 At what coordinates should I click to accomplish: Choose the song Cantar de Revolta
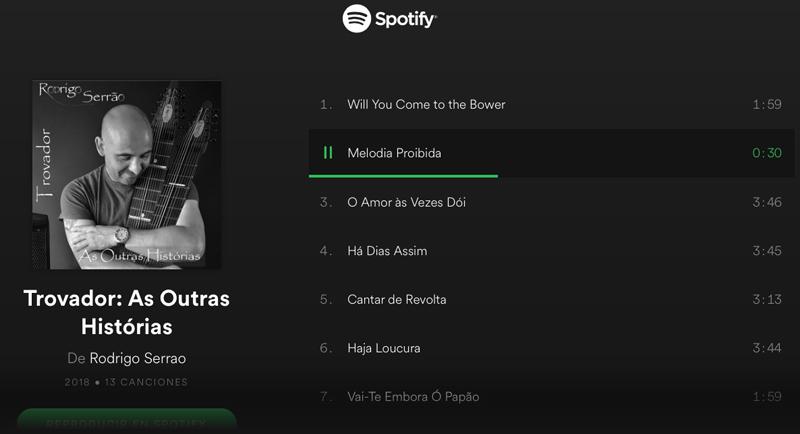551,299
